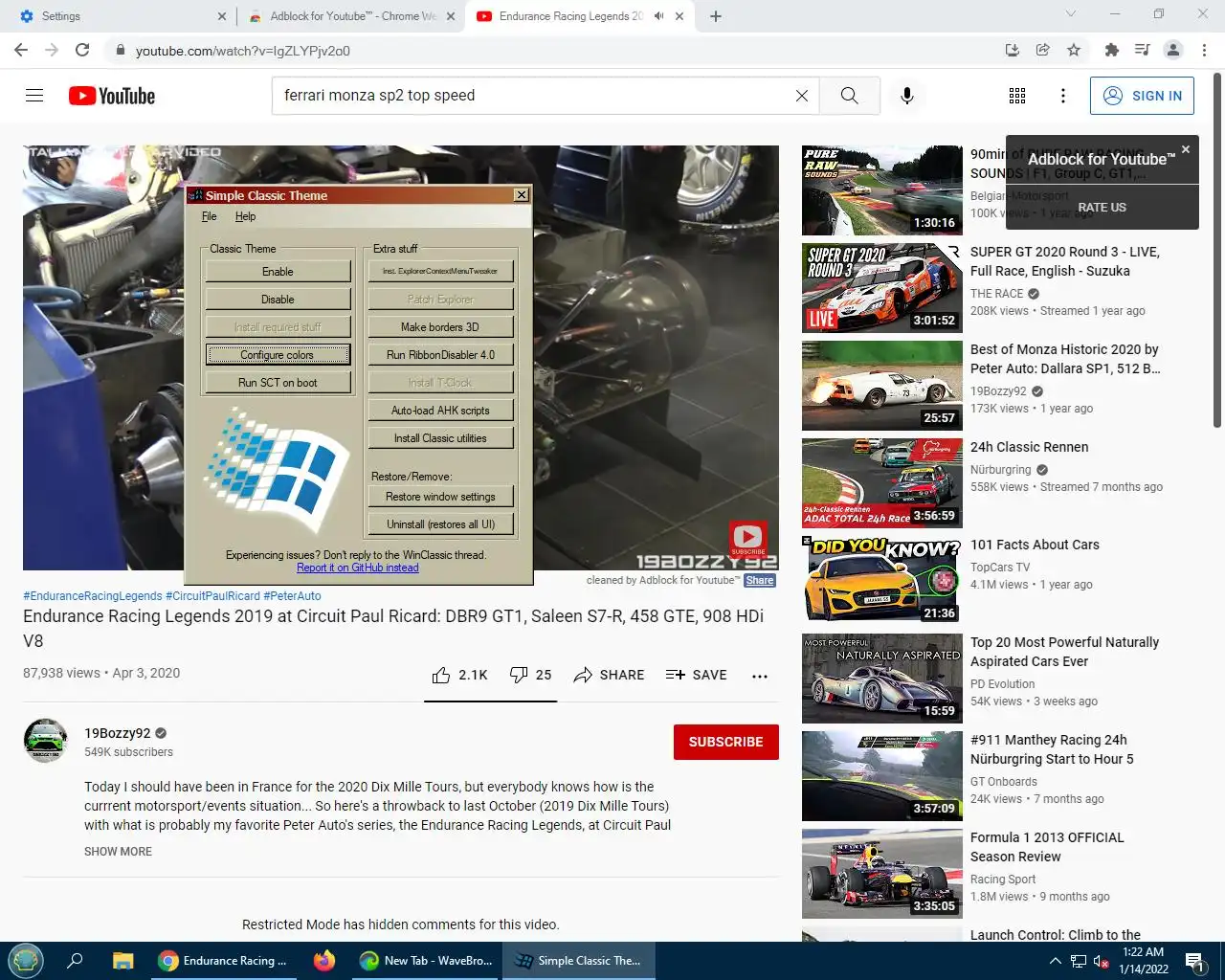
Task: Bookmark this page with star
Action: pos(1074,50)
